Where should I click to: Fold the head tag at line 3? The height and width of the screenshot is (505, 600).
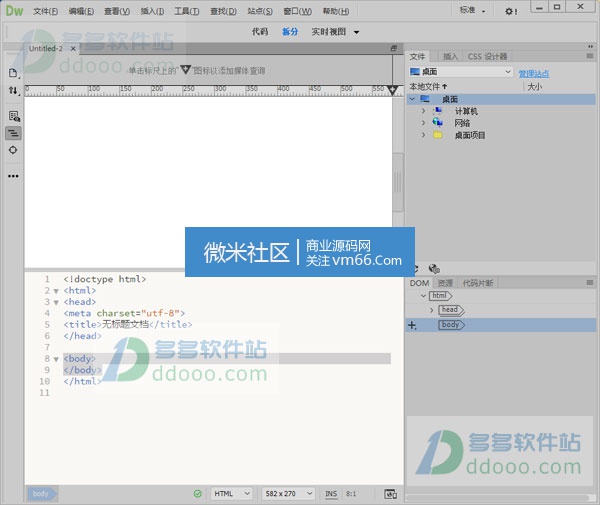[x=56, y=303]
